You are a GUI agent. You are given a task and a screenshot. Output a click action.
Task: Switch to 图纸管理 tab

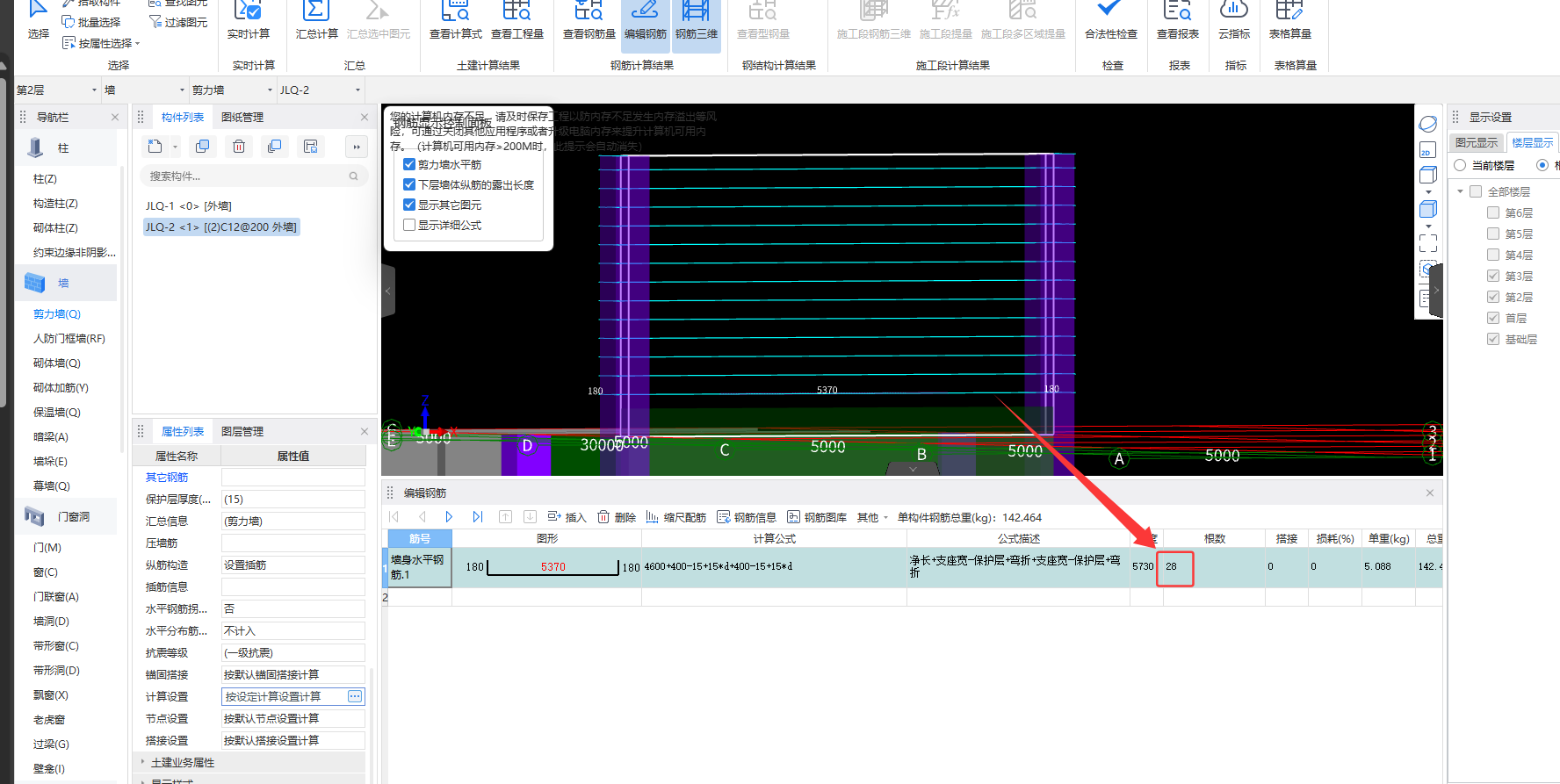pyautogui.click(x=242, y=117)
